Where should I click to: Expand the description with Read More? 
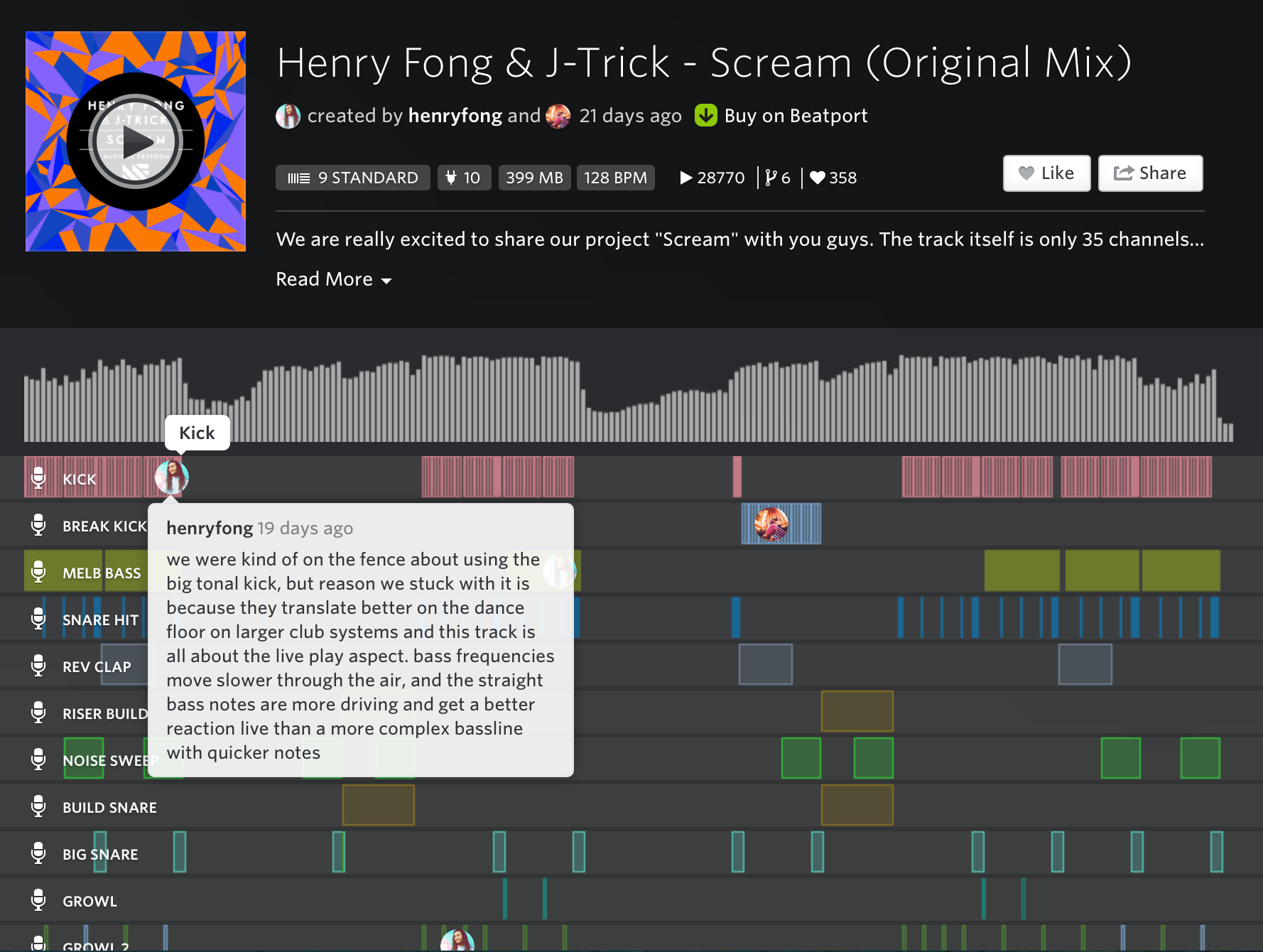(333, 279)
